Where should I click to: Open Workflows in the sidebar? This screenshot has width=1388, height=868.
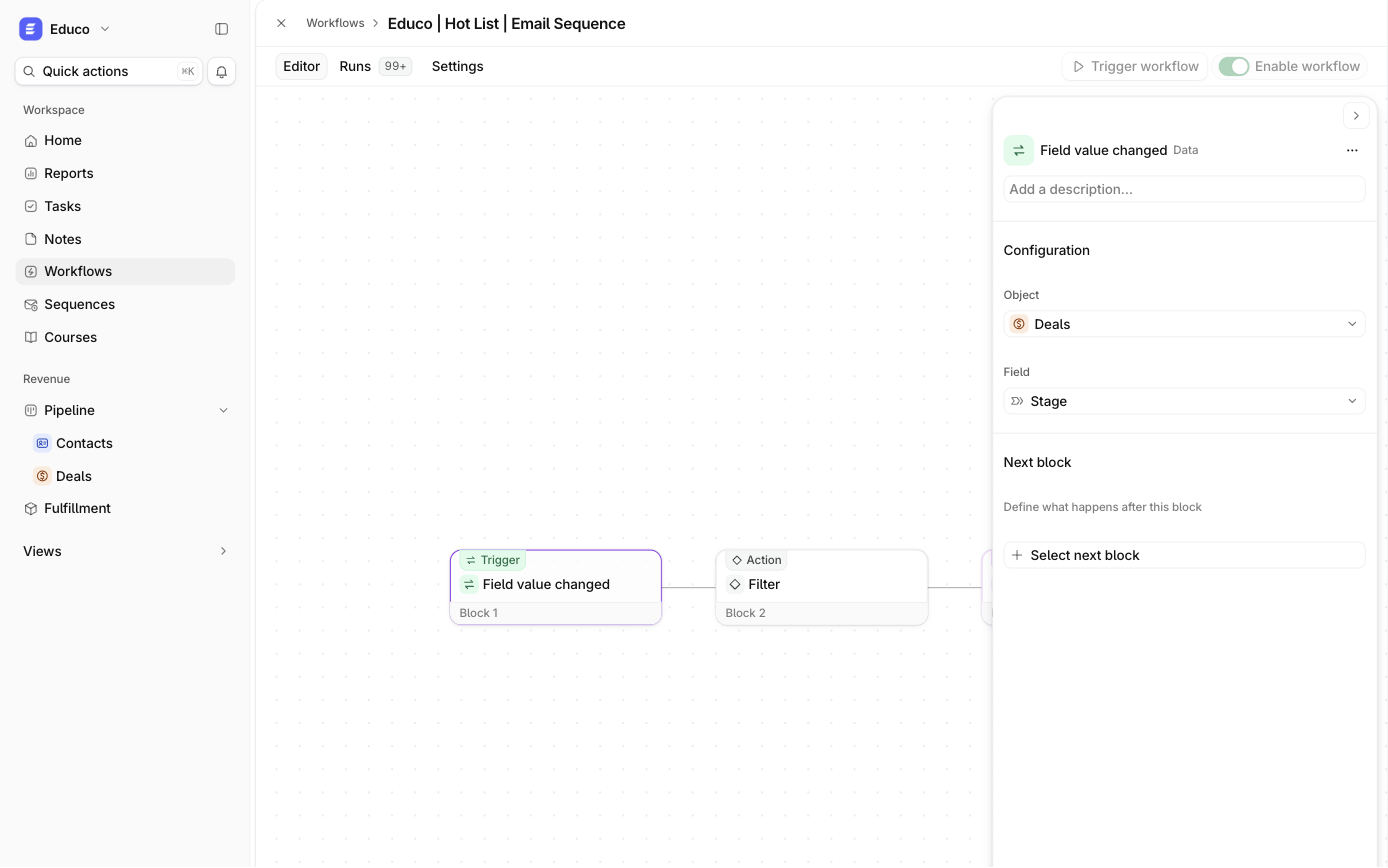tap(125, 272)
